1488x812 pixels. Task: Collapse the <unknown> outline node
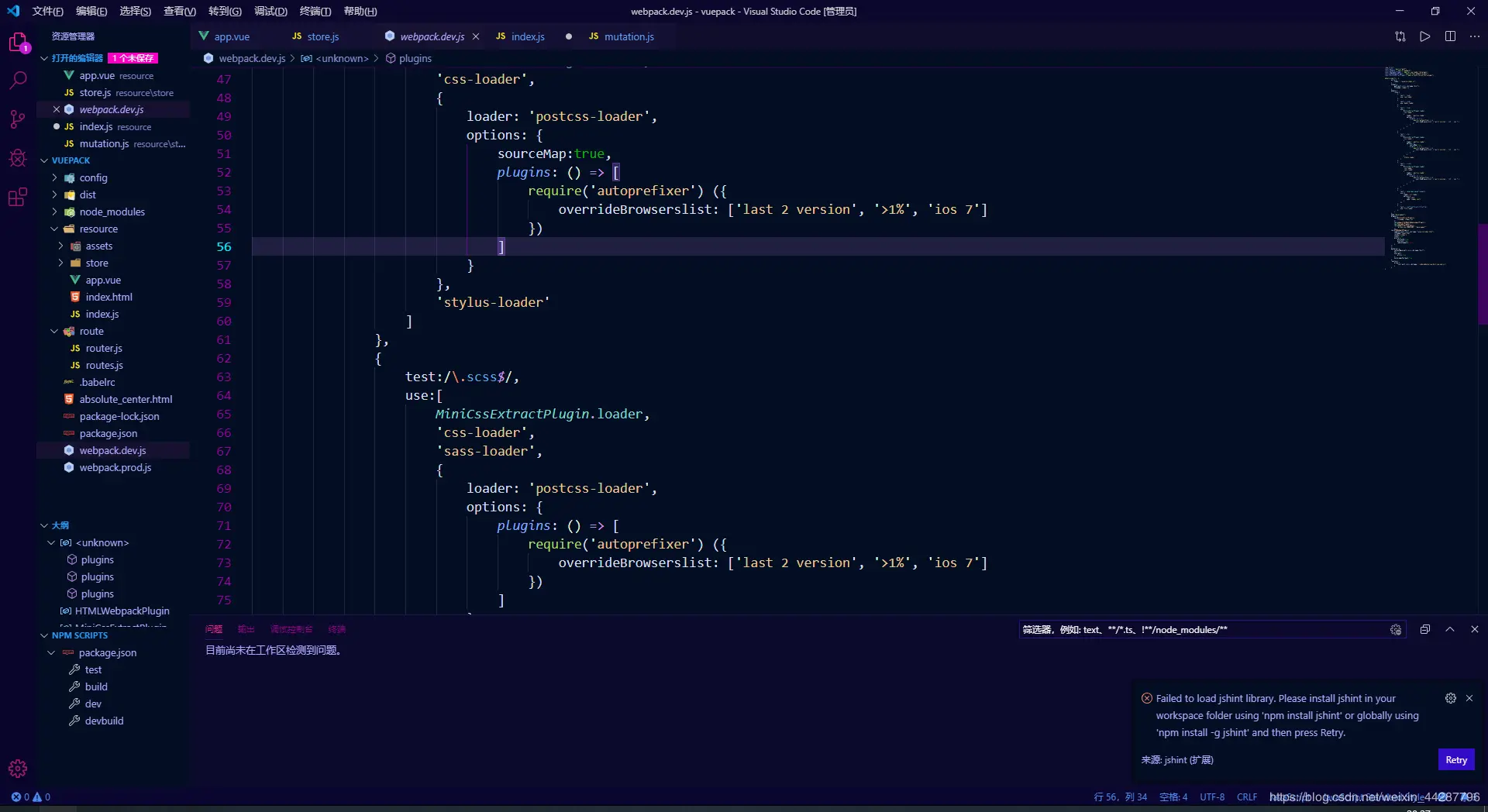(51, 542)
